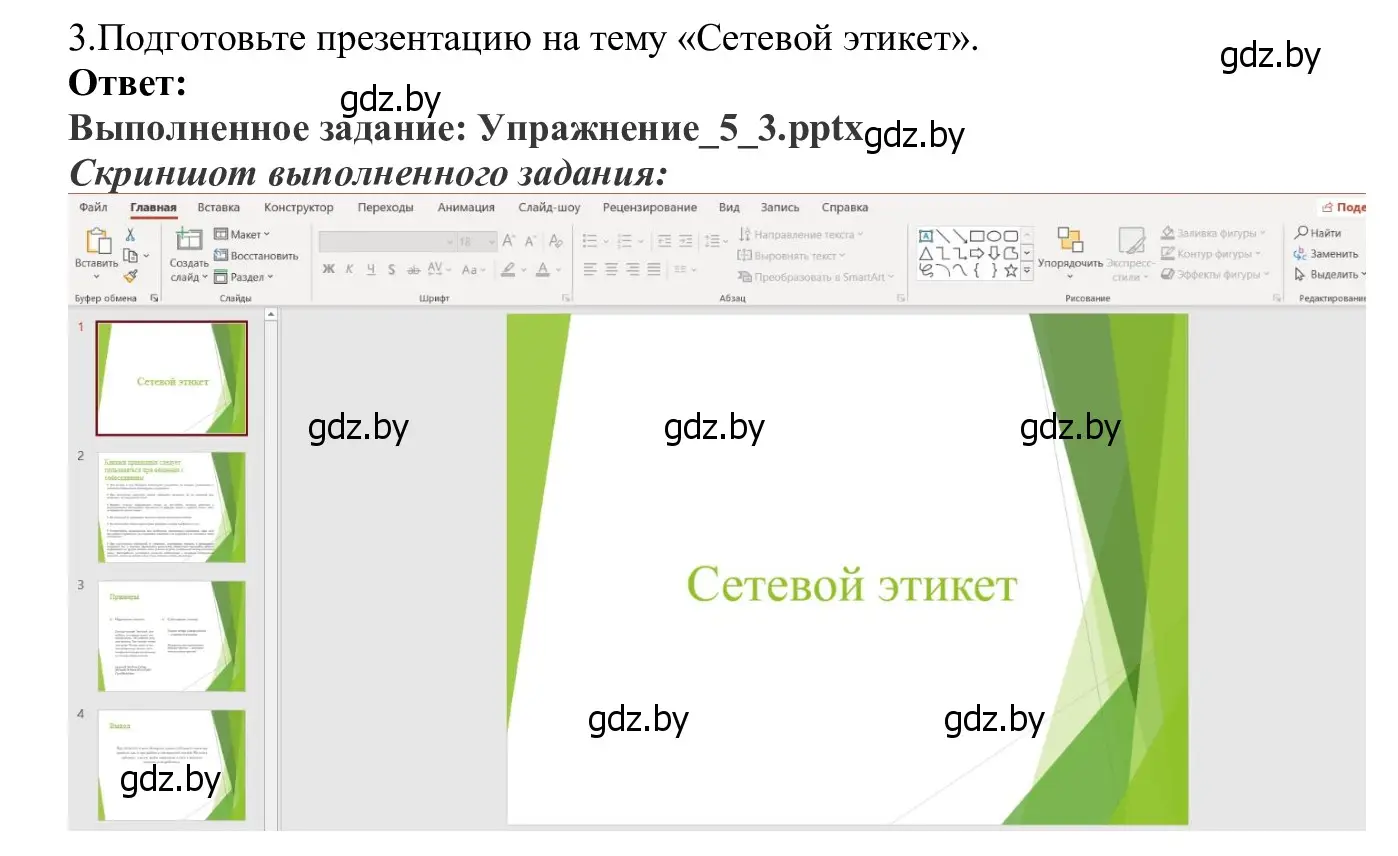Toggle italic К formatting
Image resolution: width=1398 pixels, height=856 pixels.
349,269
